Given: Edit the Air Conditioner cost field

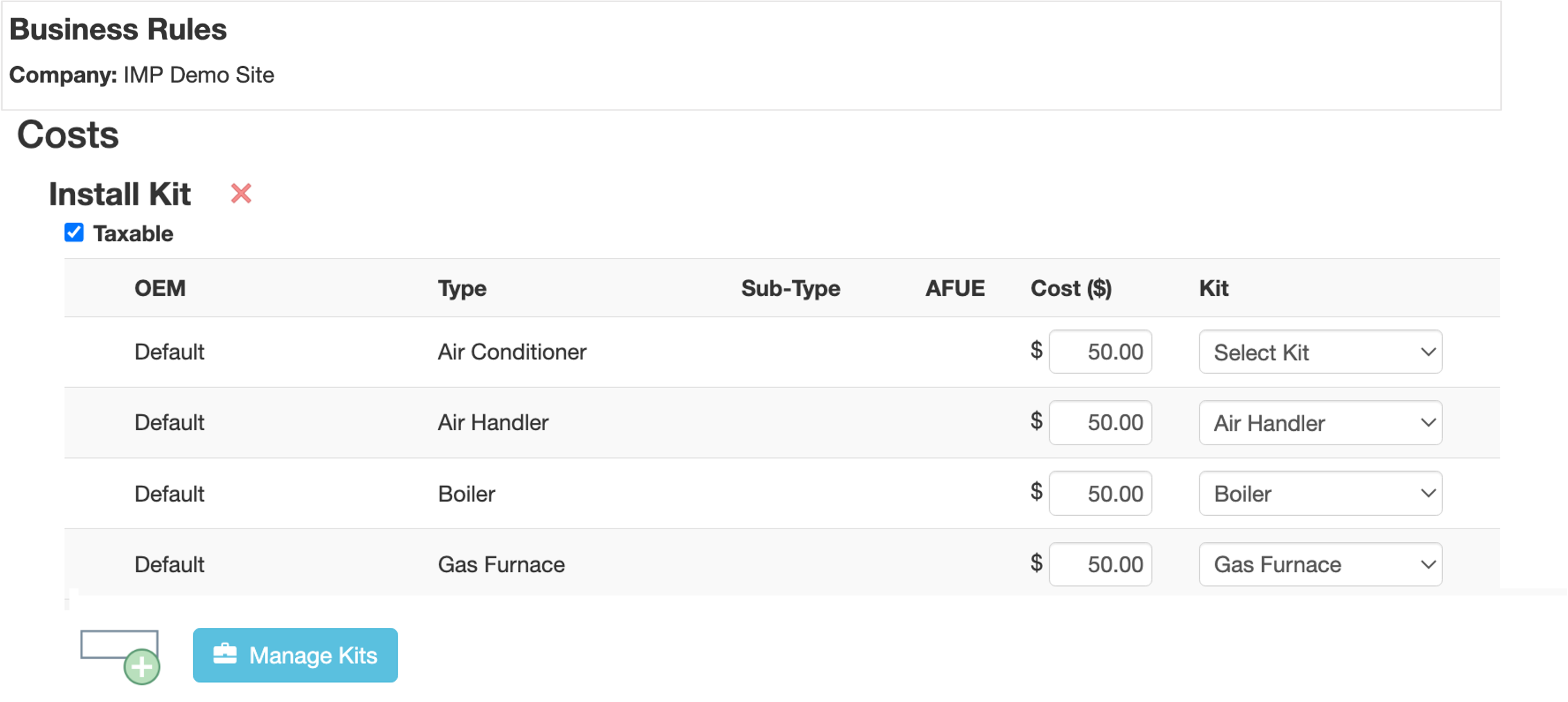Looking at the screenshot, I should [x=1100, y=352].
